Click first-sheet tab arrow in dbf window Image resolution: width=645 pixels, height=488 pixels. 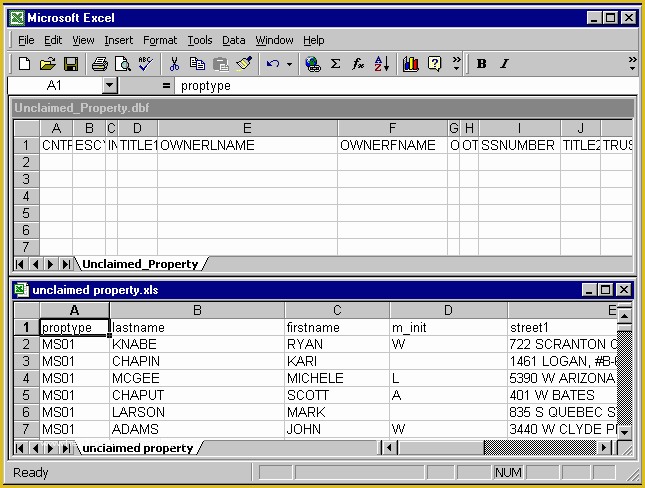pos(19,264)
